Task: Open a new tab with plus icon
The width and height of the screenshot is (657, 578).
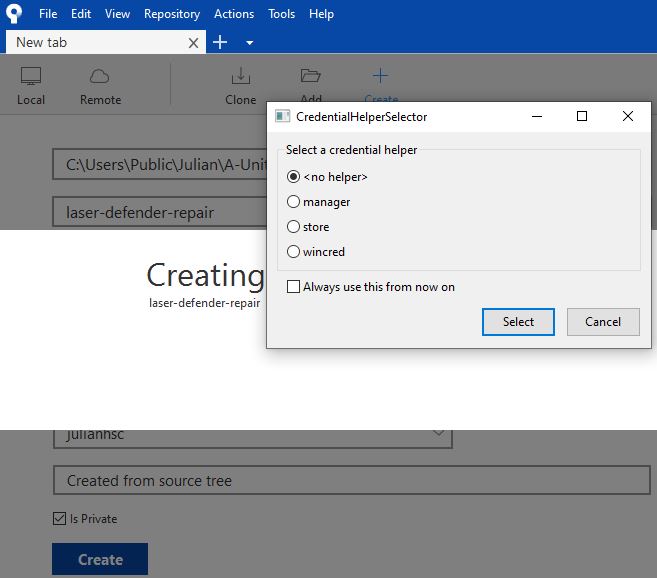Action: pyautogui.click(x=220, y=42)
